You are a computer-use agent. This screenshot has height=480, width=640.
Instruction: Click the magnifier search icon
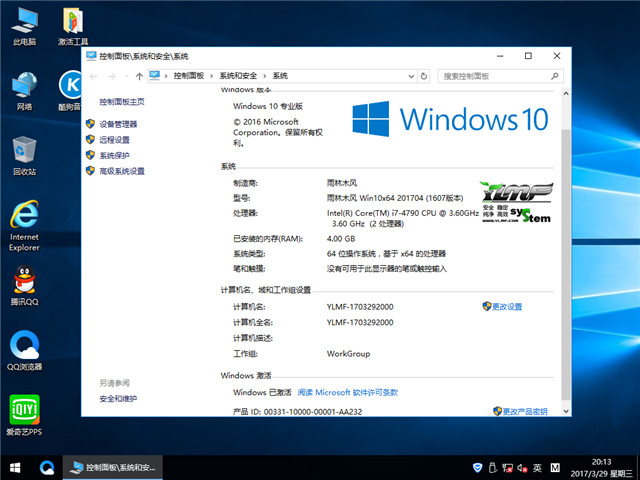(555, 76)
